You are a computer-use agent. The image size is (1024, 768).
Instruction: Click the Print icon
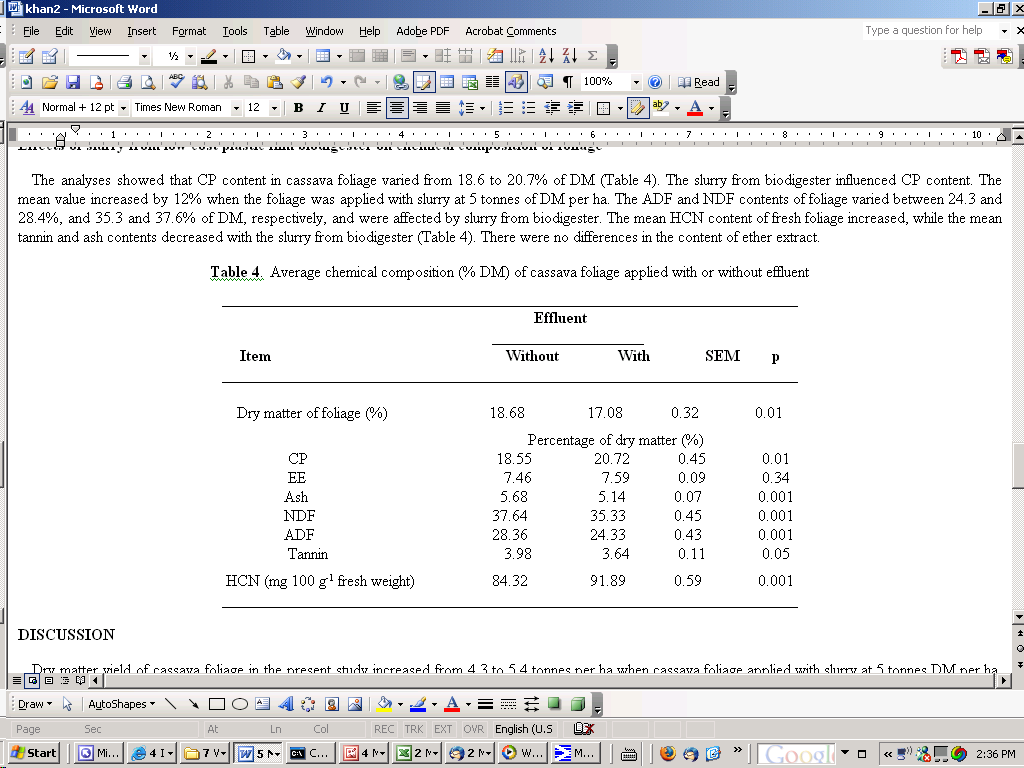124,82
